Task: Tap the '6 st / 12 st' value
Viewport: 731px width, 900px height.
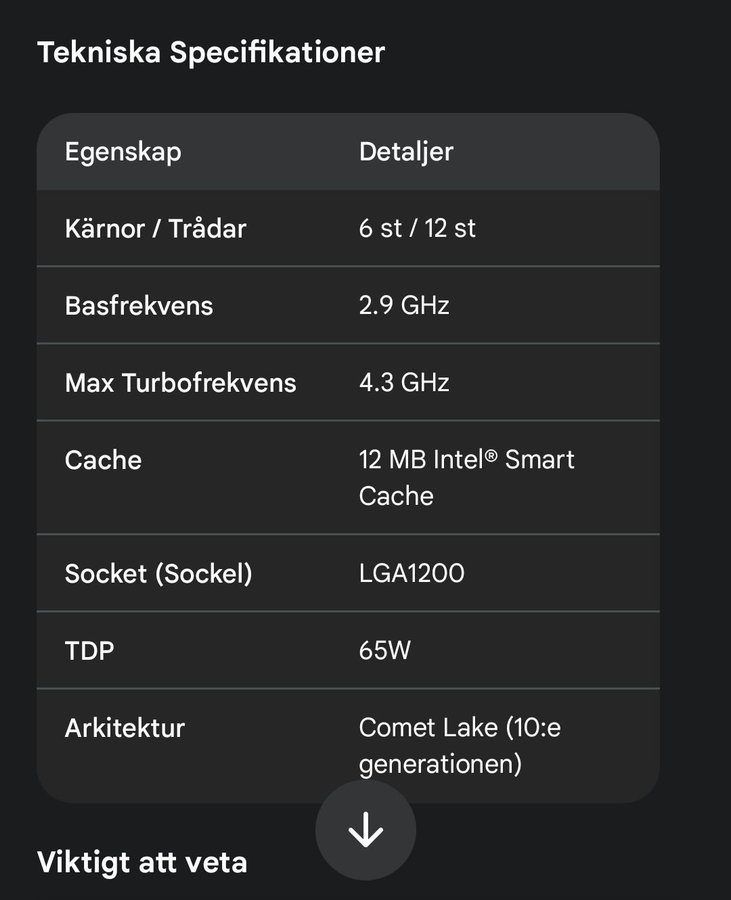Action: pyautogui.click(x=417, y=228)
